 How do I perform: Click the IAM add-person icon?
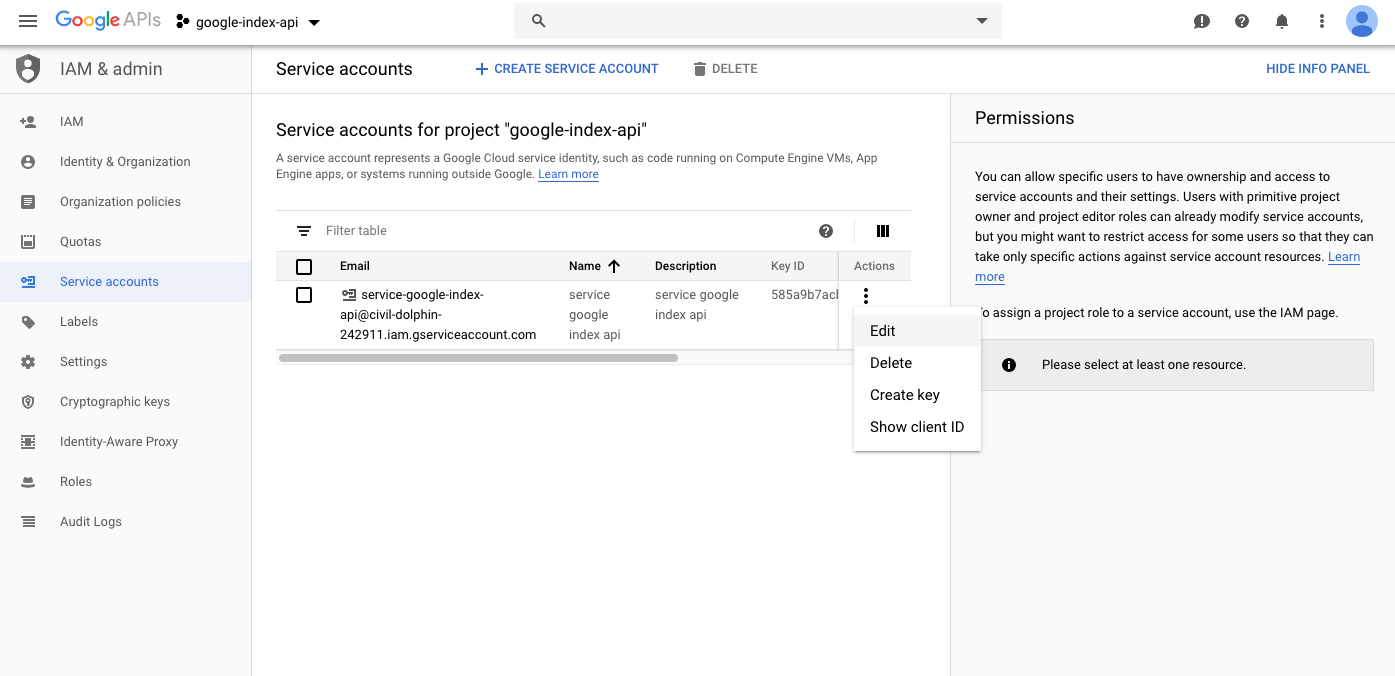[28, 122]
